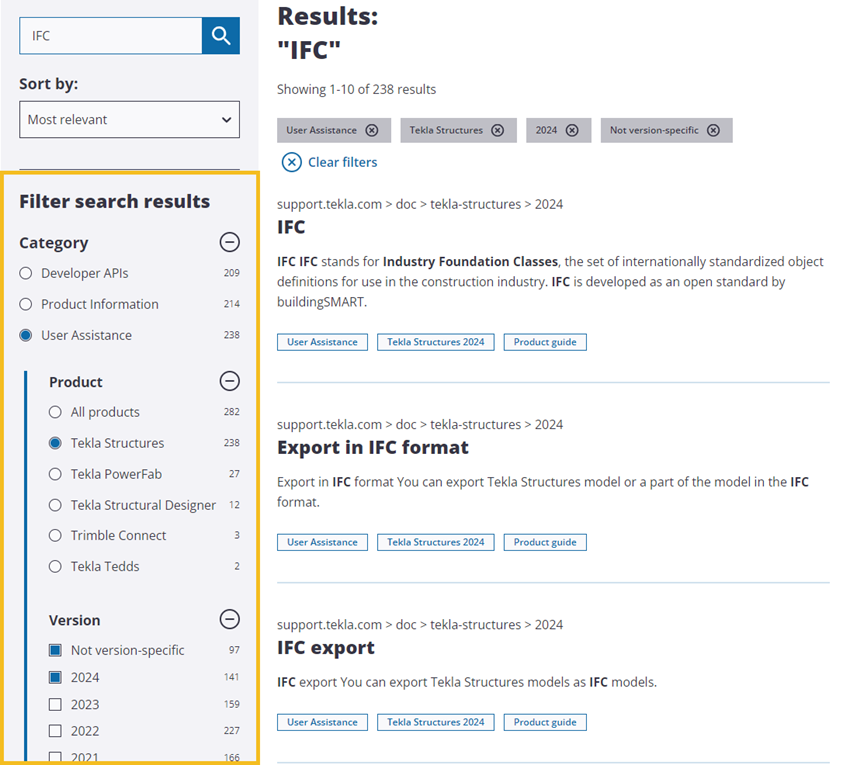
Task: Click User Assistance tag under Export in IFC format
Action: tap(323, 542)
